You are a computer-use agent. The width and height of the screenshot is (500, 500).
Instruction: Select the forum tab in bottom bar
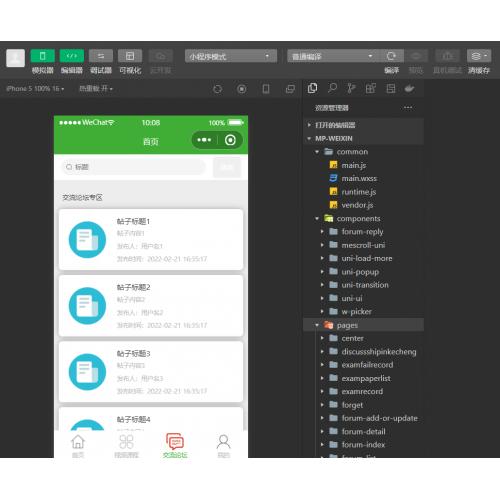coord(175,445)
